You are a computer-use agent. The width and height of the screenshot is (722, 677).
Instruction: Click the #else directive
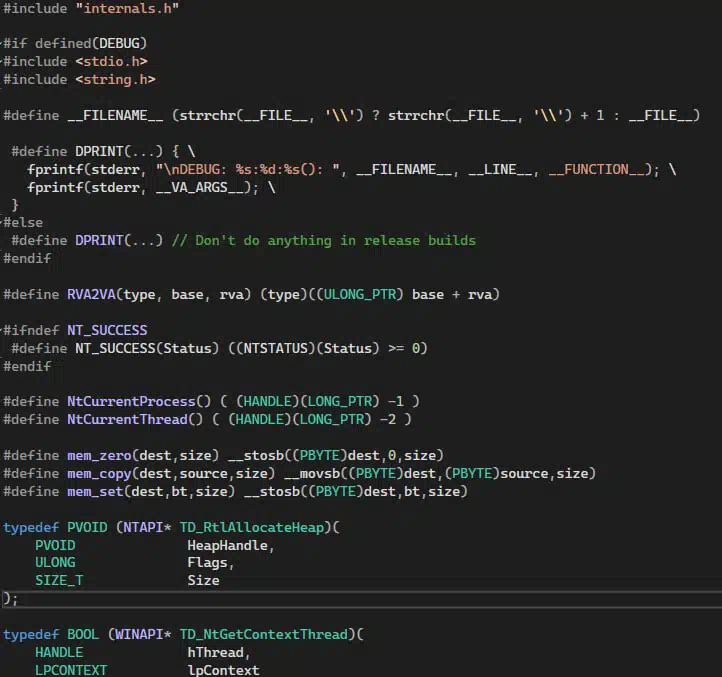(23, 223)
